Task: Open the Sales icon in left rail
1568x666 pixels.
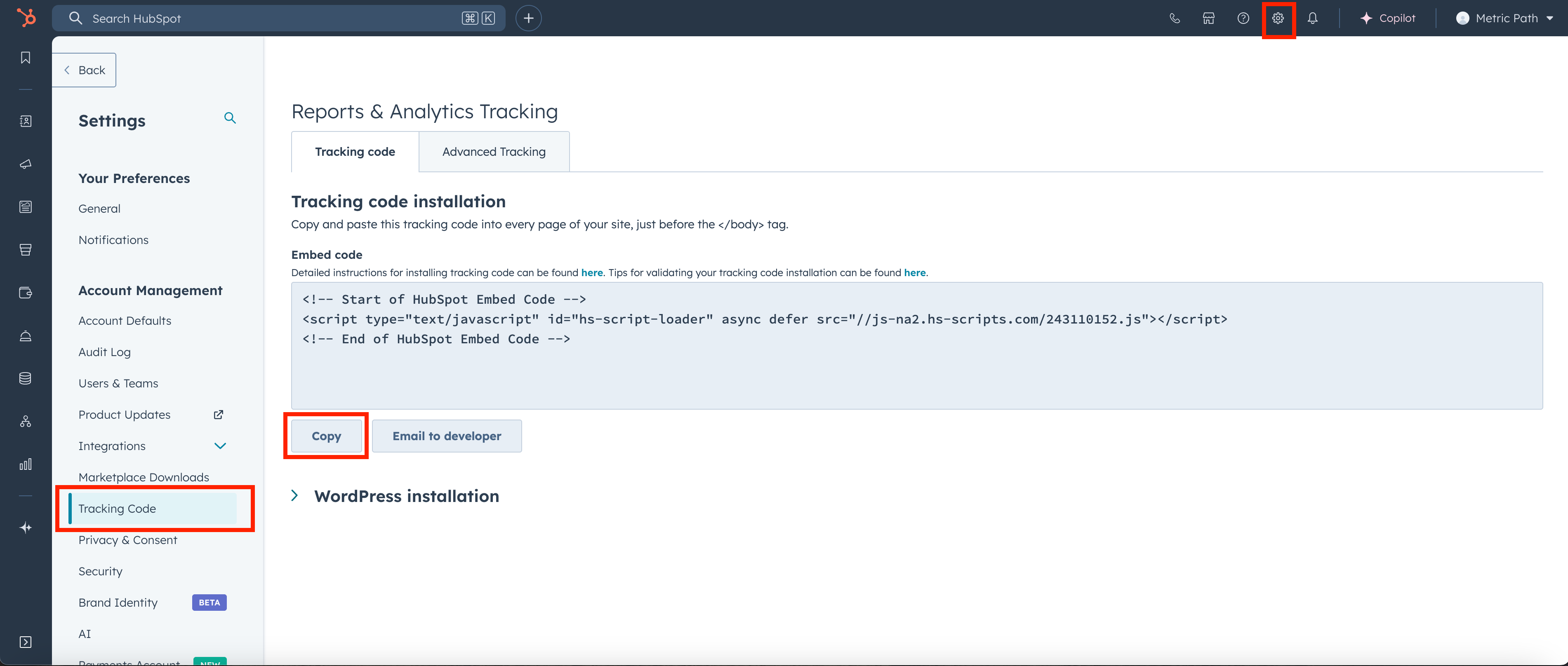Action: click(x=26, y=250)
